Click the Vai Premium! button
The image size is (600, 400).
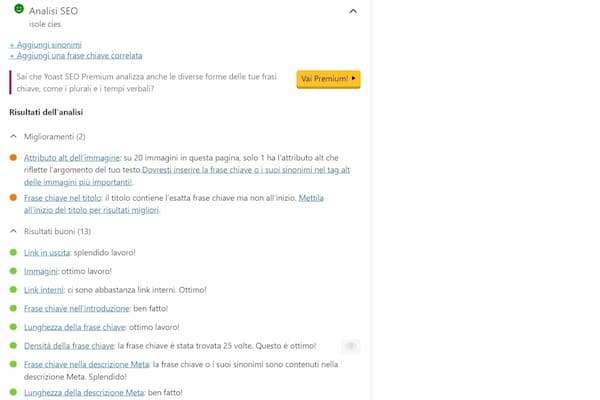(x=328, y=79)
